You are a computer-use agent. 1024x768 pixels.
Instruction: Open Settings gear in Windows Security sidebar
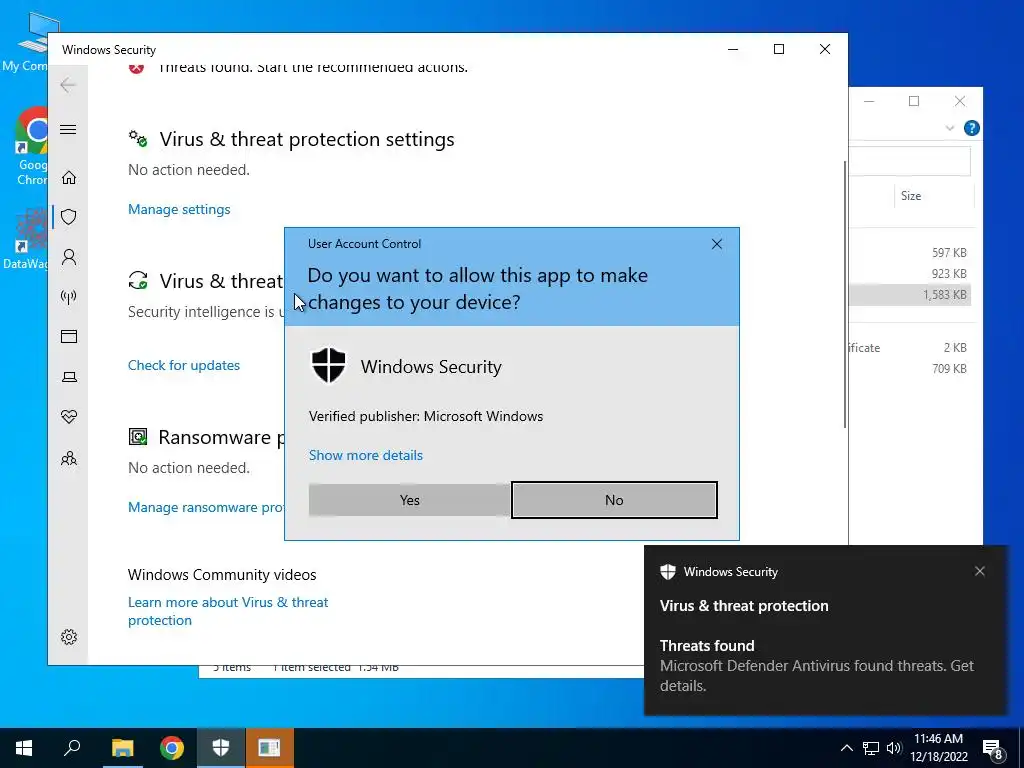pyautogui.click(x=69, y=637)
